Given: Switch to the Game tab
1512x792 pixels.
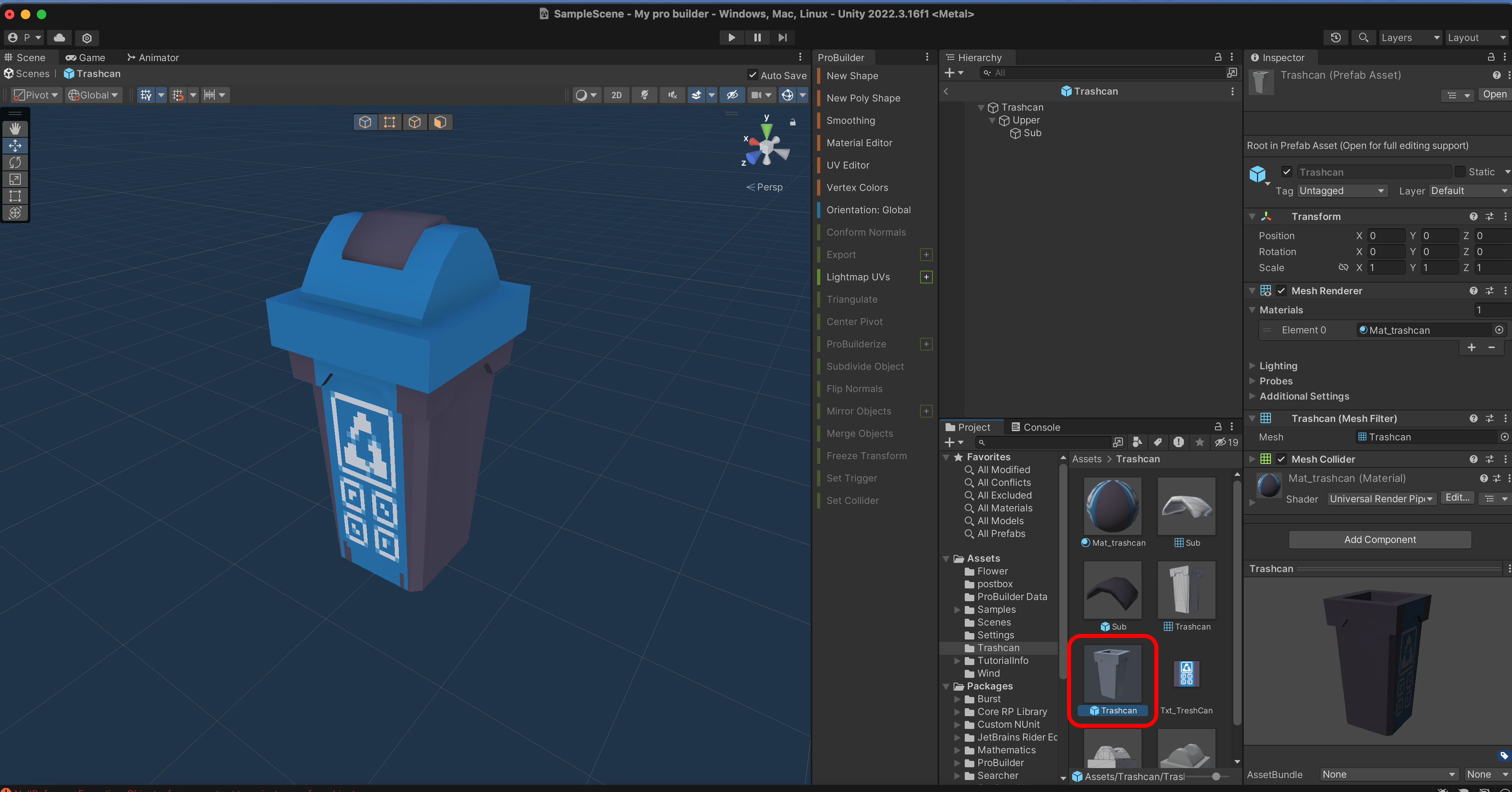Looking at the screenshot, I should [x=86, y=57].
